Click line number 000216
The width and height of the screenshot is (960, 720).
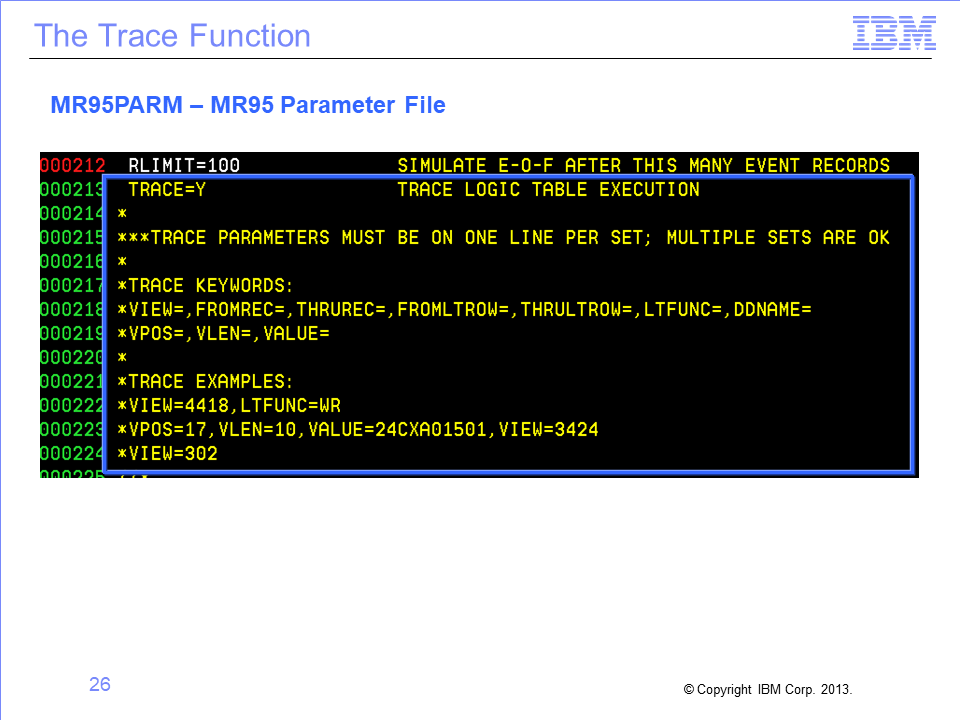tap(72, 261)
